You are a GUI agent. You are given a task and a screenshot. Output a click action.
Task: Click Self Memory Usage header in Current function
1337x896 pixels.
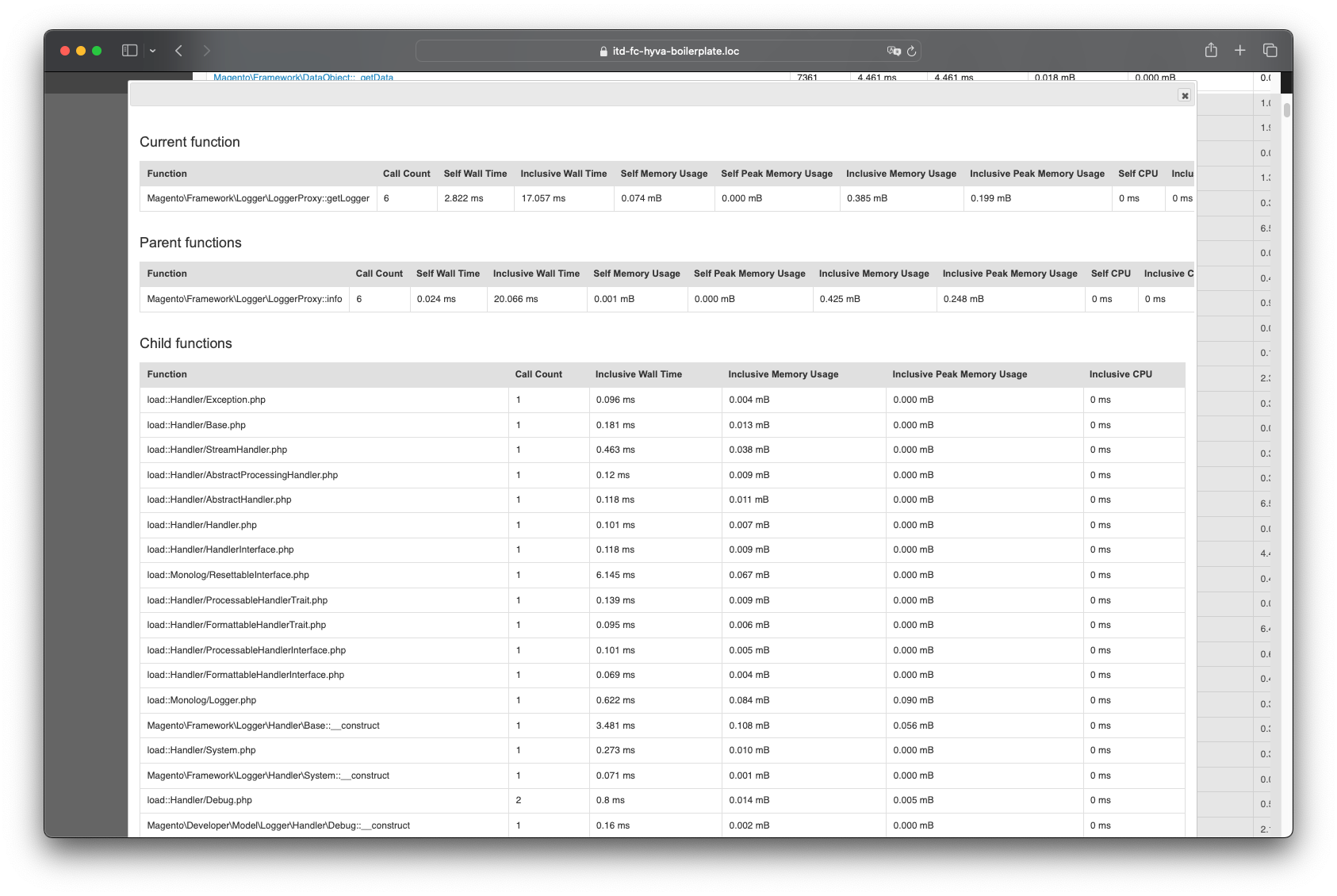point(664,174)
